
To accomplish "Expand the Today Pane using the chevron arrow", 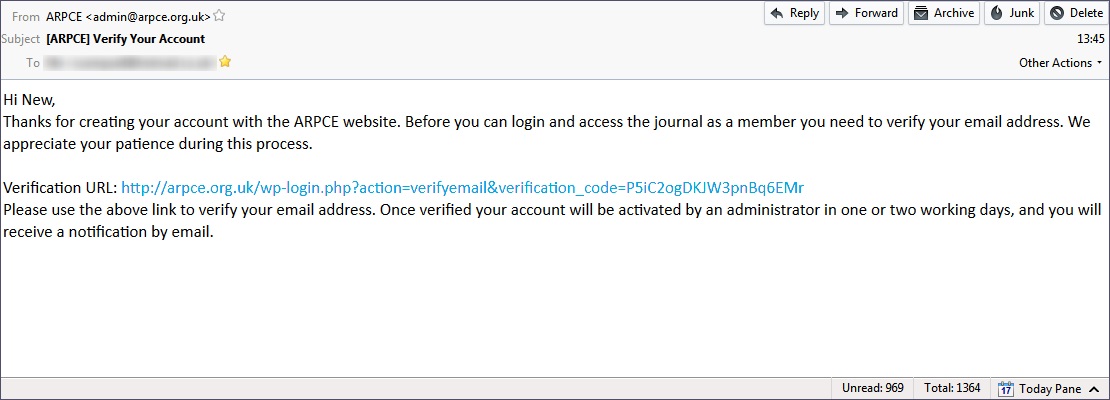I will pyautogui.click(x=1095, y=389).
